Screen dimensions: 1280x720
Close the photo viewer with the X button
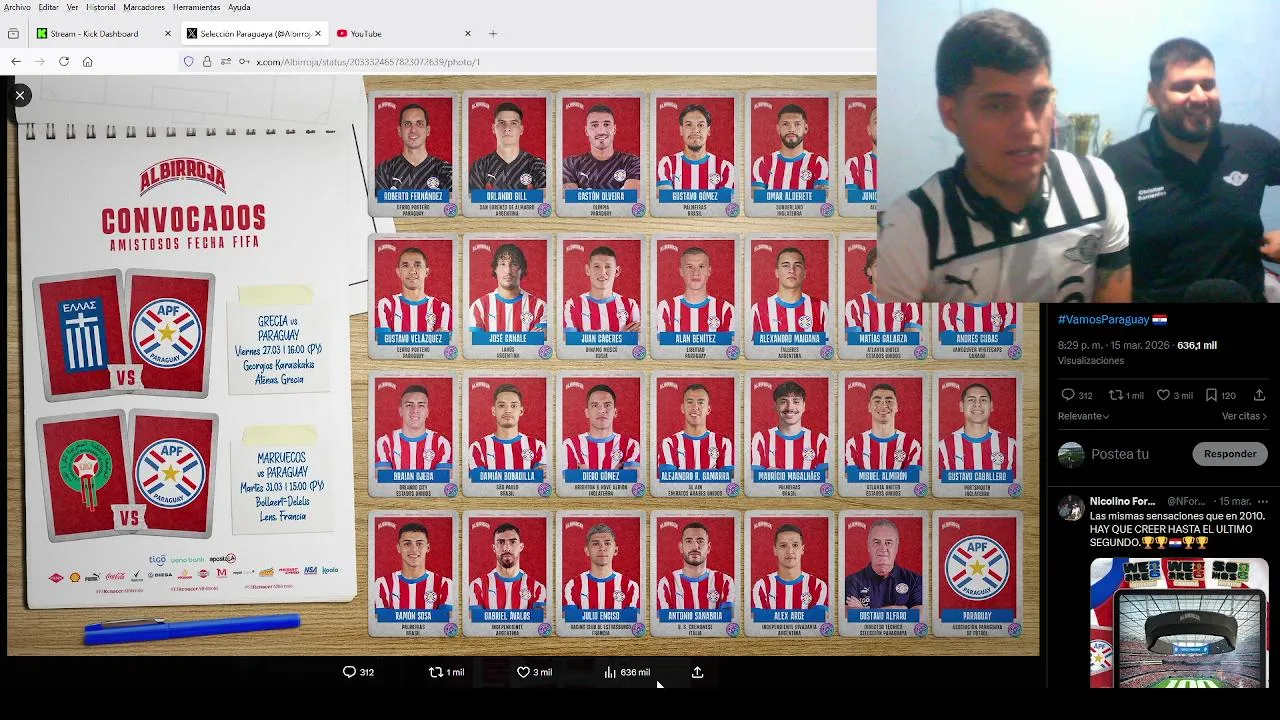pyautogui.click(x=19, y=95)
